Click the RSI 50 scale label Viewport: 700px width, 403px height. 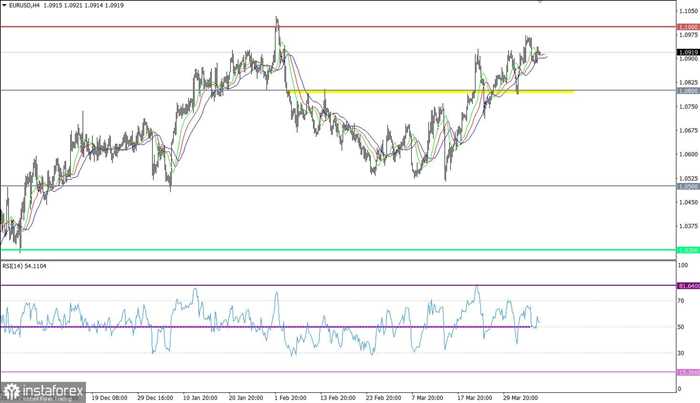pos(681,327)
